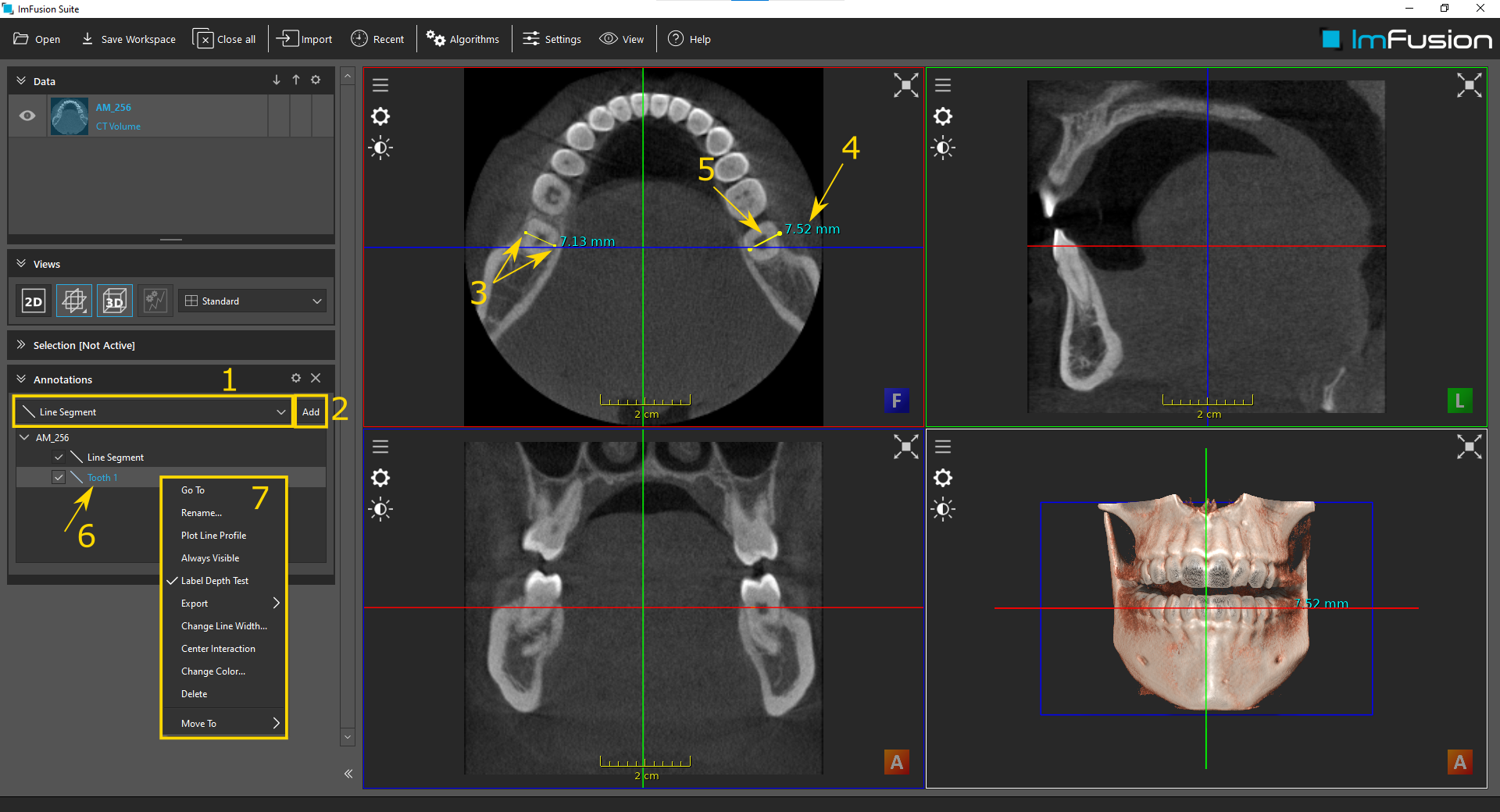Enable the 3D view icon
Screen dimensions: 1500x812
click(115, 301)
